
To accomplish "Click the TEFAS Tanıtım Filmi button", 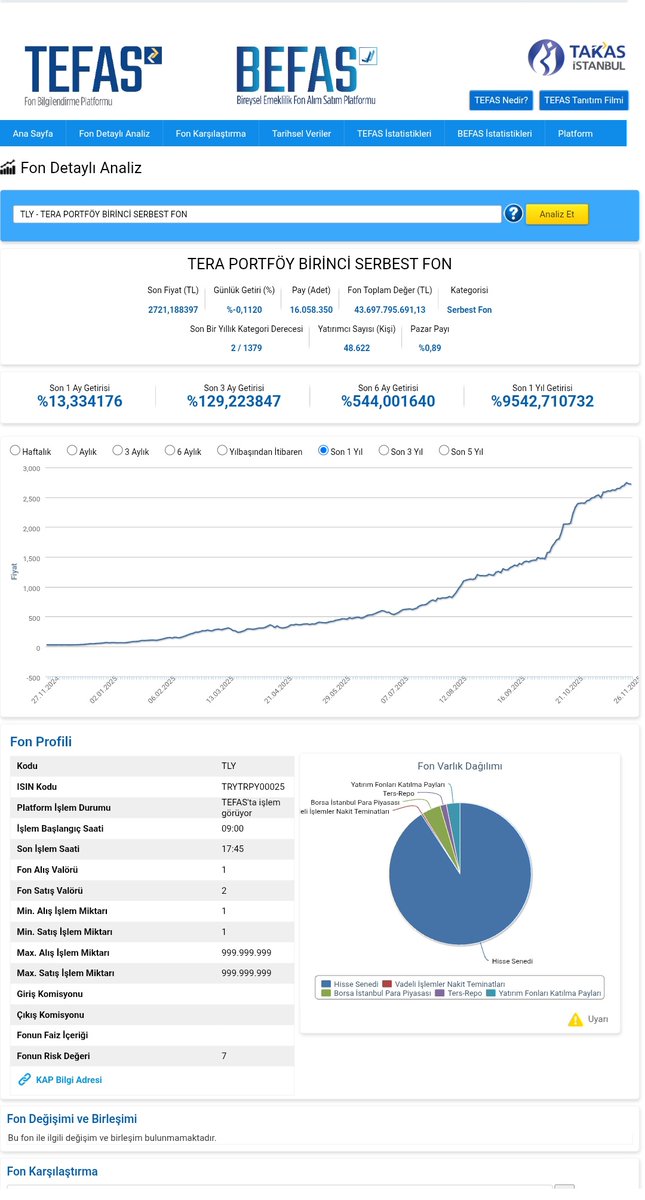I will pyautogui.click(x=584, y=100).
